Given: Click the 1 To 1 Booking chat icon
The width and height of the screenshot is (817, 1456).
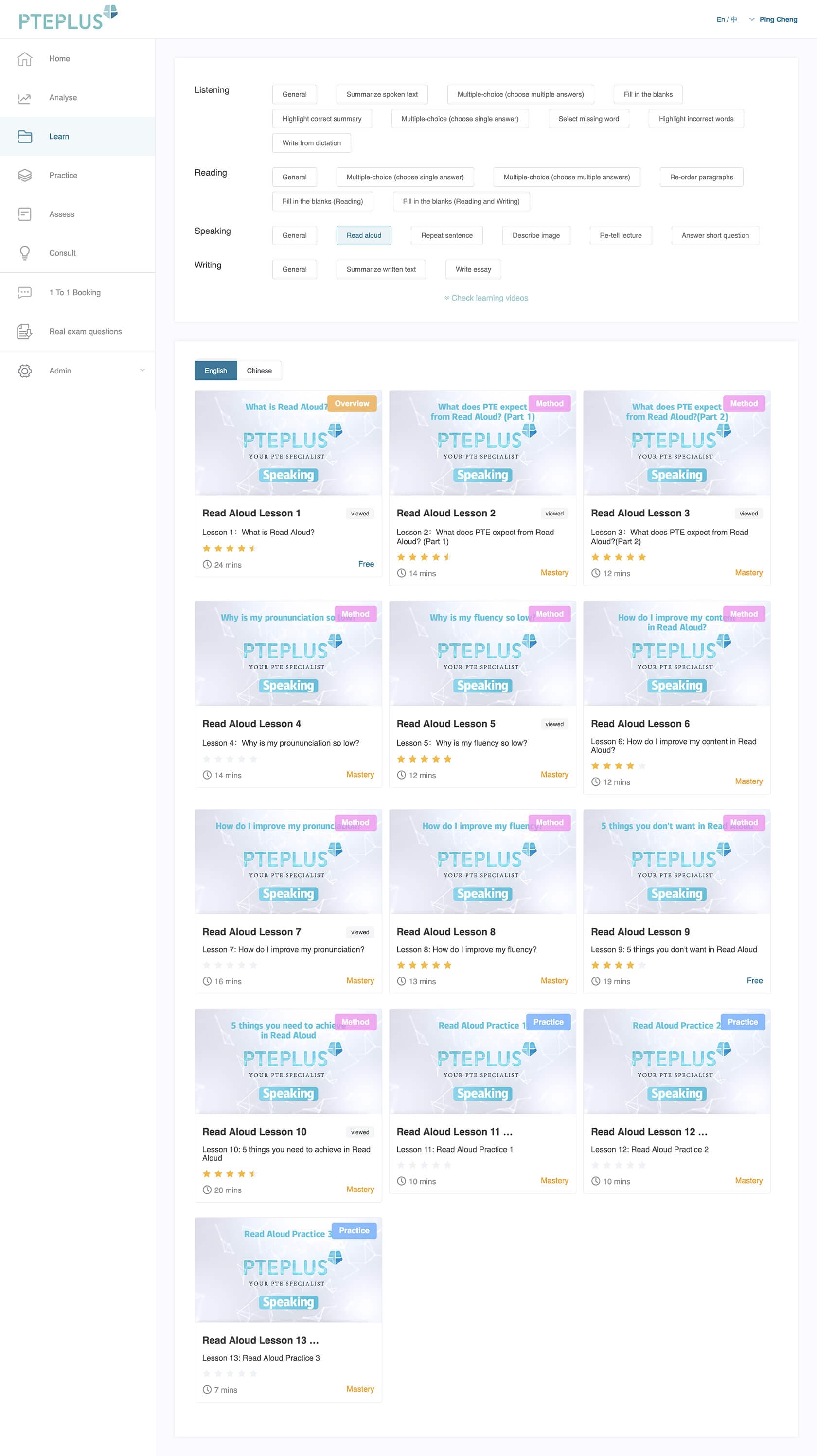Looking at the screenshot, I should pos(24,292).
